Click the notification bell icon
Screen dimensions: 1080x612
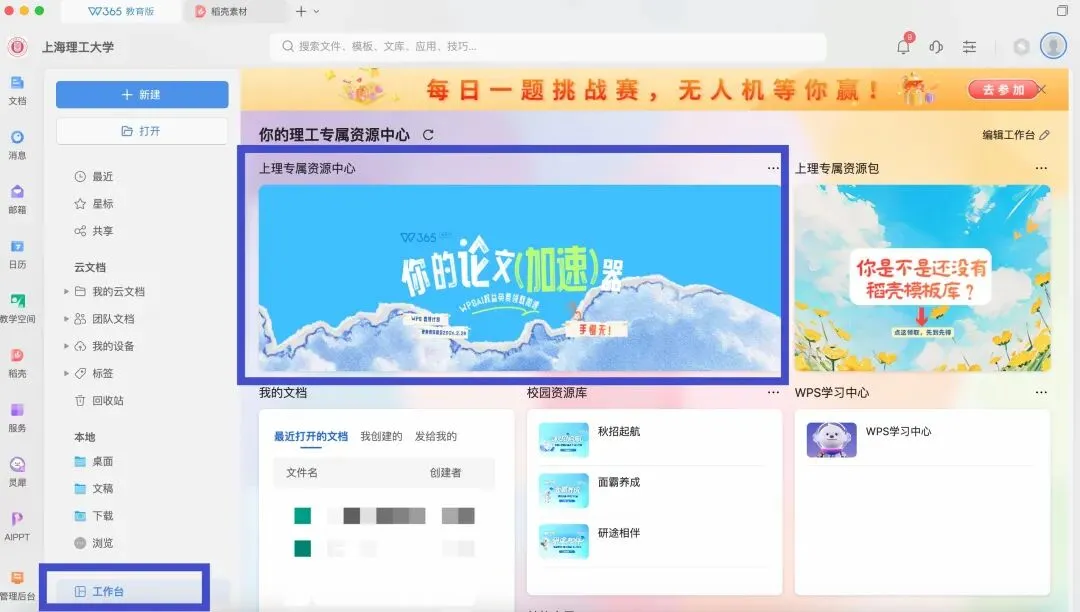[904, 46]
